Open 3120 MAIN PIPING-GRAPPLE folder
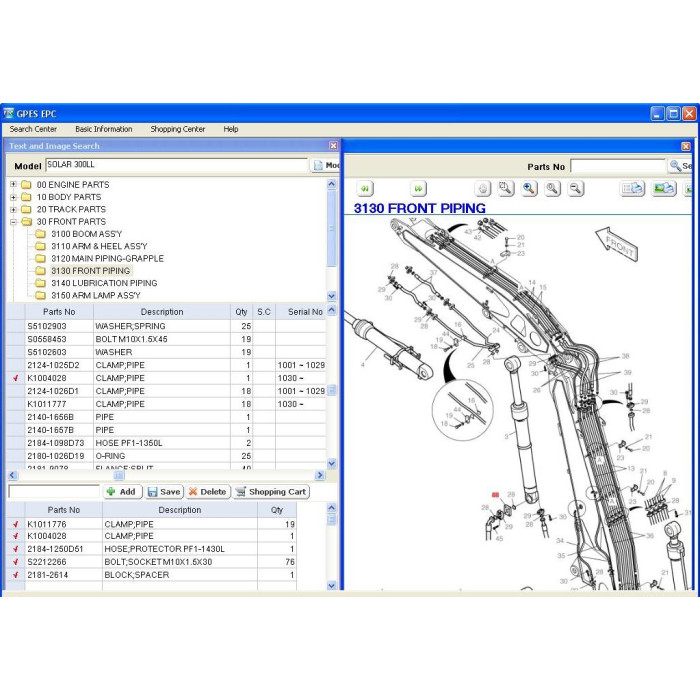The height and width of the screenshot is (700, 700). coord(107,258)
